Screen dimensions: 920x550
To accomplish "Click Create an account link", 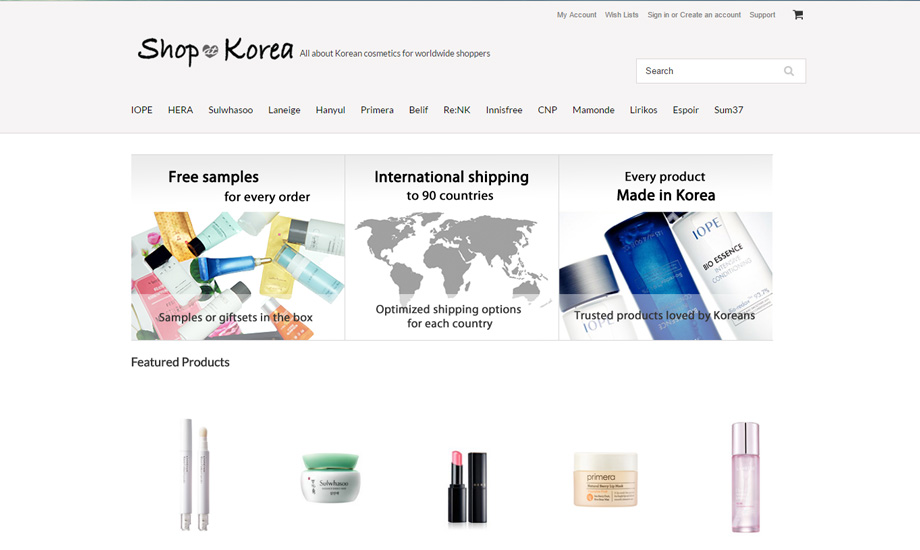I will [710, 15].
